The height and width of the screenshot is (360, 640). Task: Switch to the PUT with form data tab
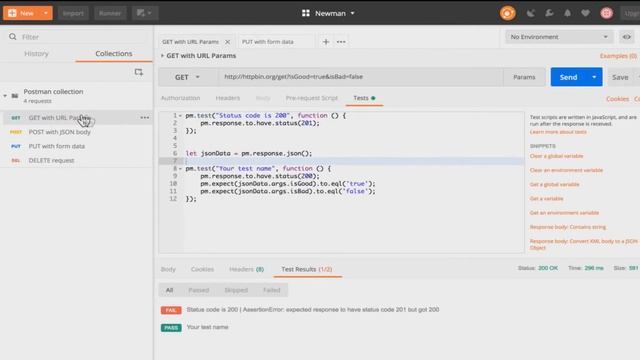(268, 42)
